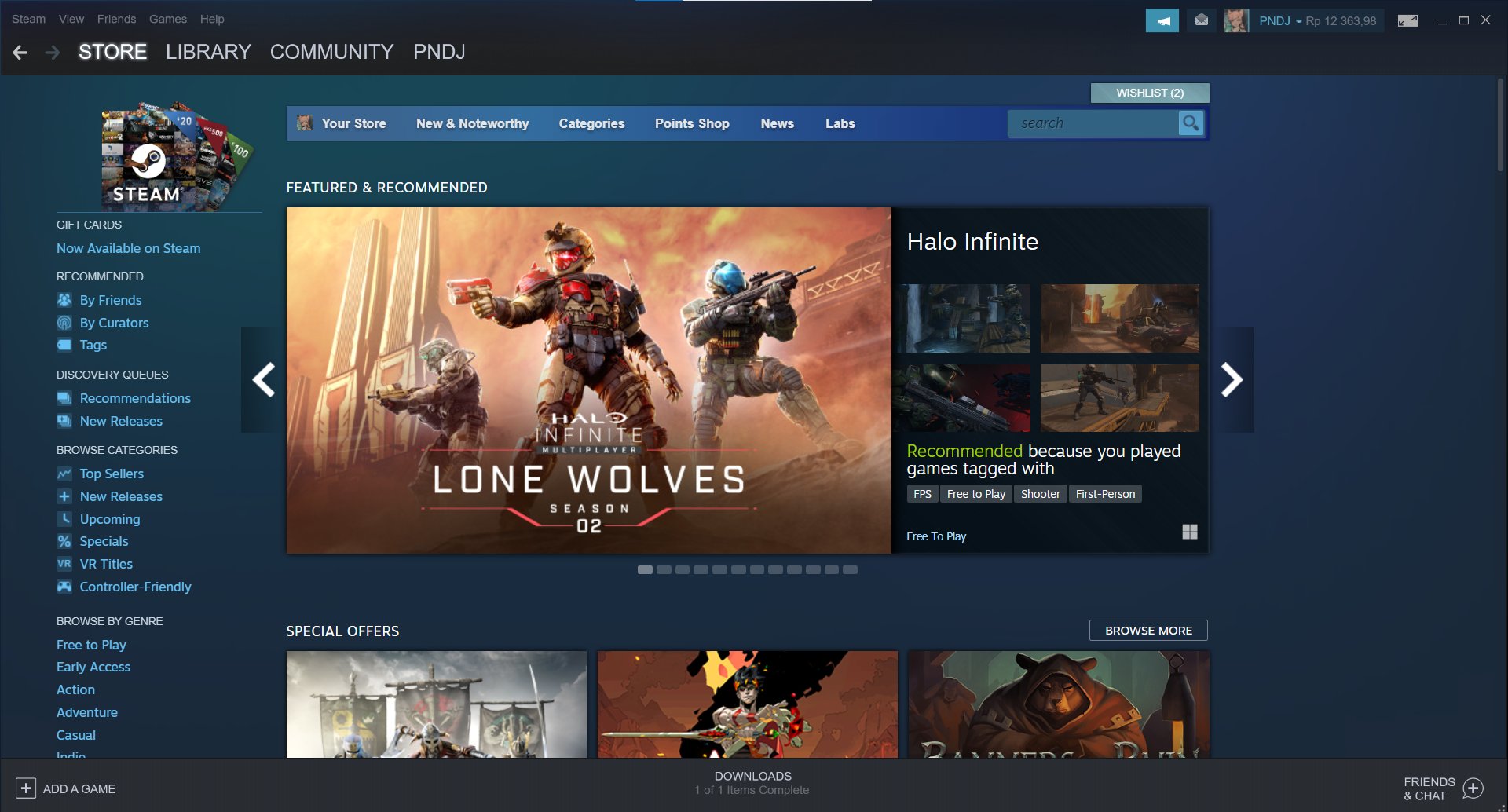Open the inbox envelope icon

click(x=1202, y=20)
